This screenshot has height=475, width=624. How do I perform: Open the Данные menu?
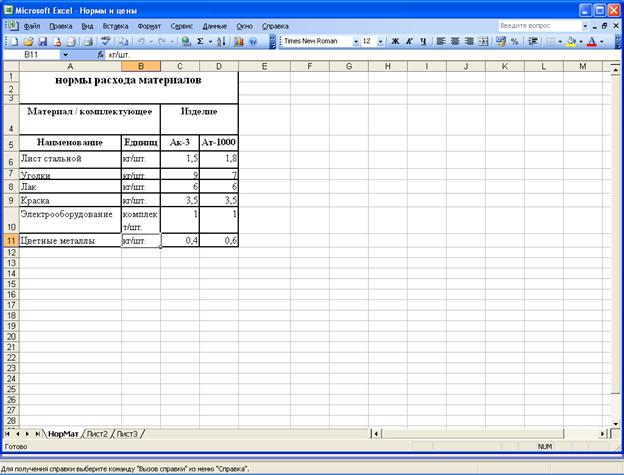tap(214, 26)
